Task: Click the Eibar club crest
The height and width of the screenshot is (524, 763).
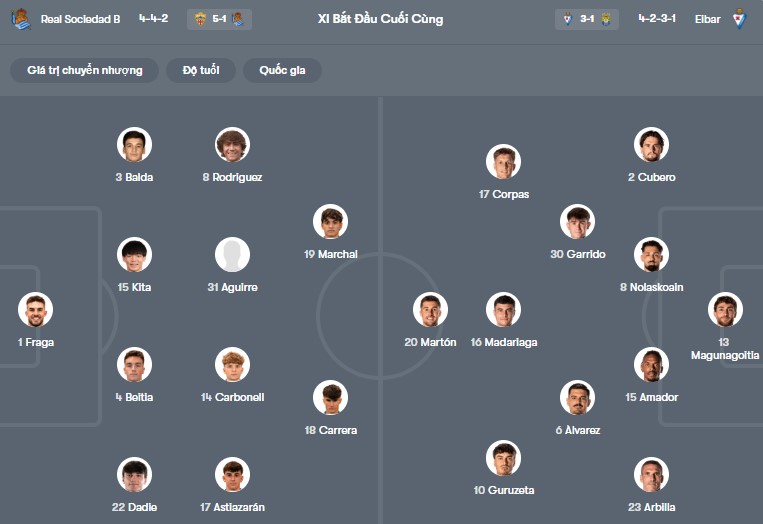Action: 740,19
